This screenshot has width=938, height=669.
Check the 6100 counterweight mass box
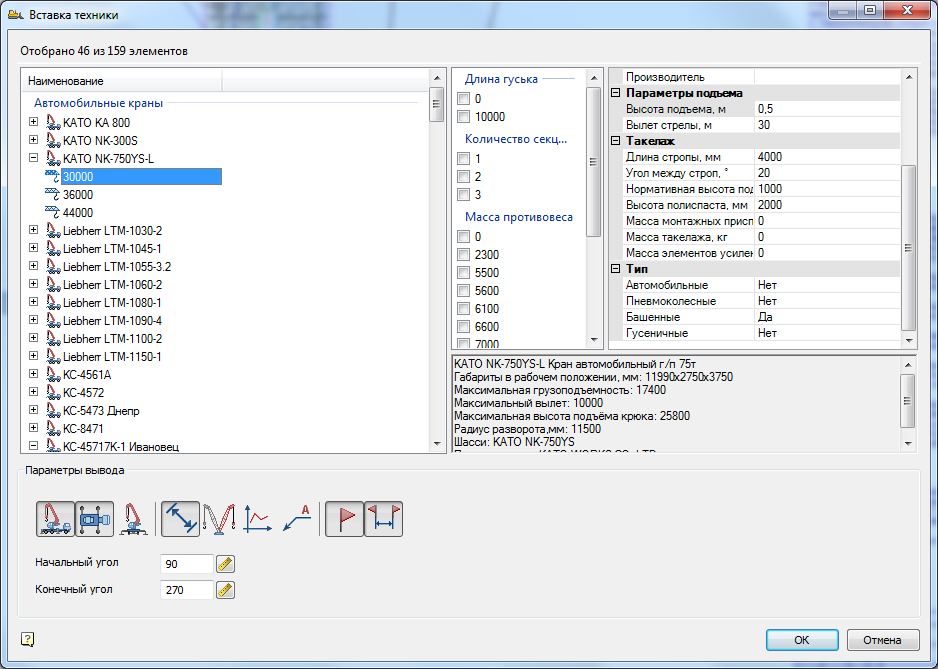[x=463, y=309]
